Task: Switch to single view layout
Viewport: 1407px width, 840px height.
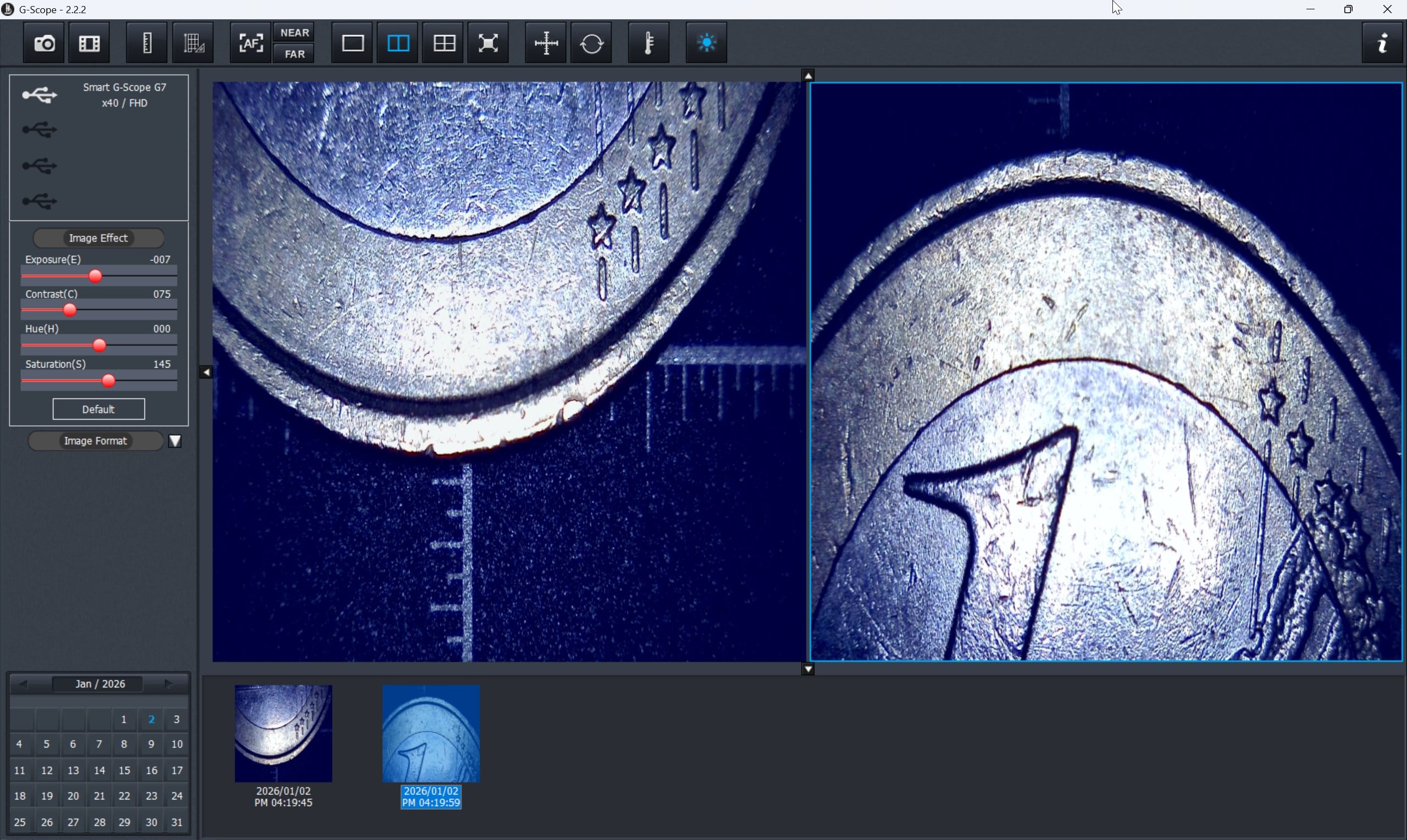Action: [352, 43]
